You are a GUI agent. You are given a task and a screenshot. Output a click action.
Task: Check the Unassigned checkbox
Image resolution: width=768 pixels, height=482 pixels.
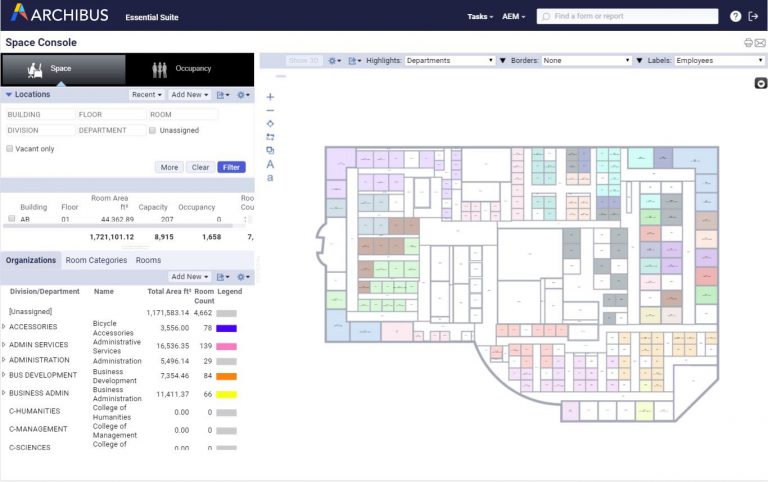pos(152,130)
